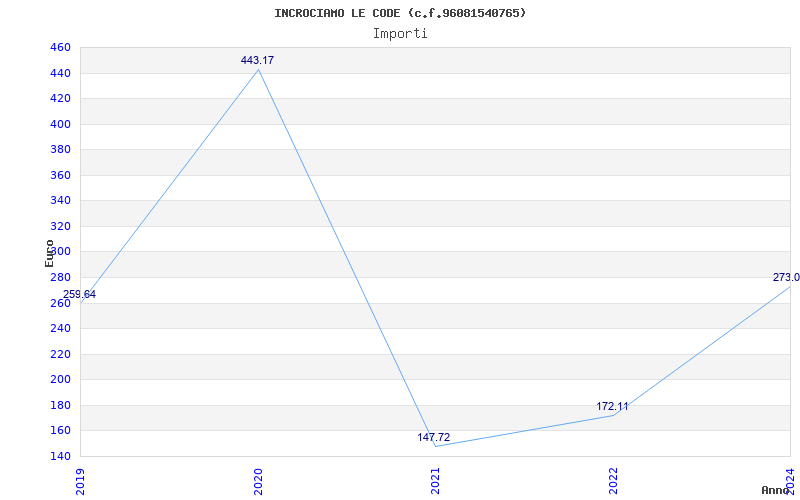The width and height of the screenshot is (800, 500).
Task: Click the 260 y-axis tick label
Action: 60,303
